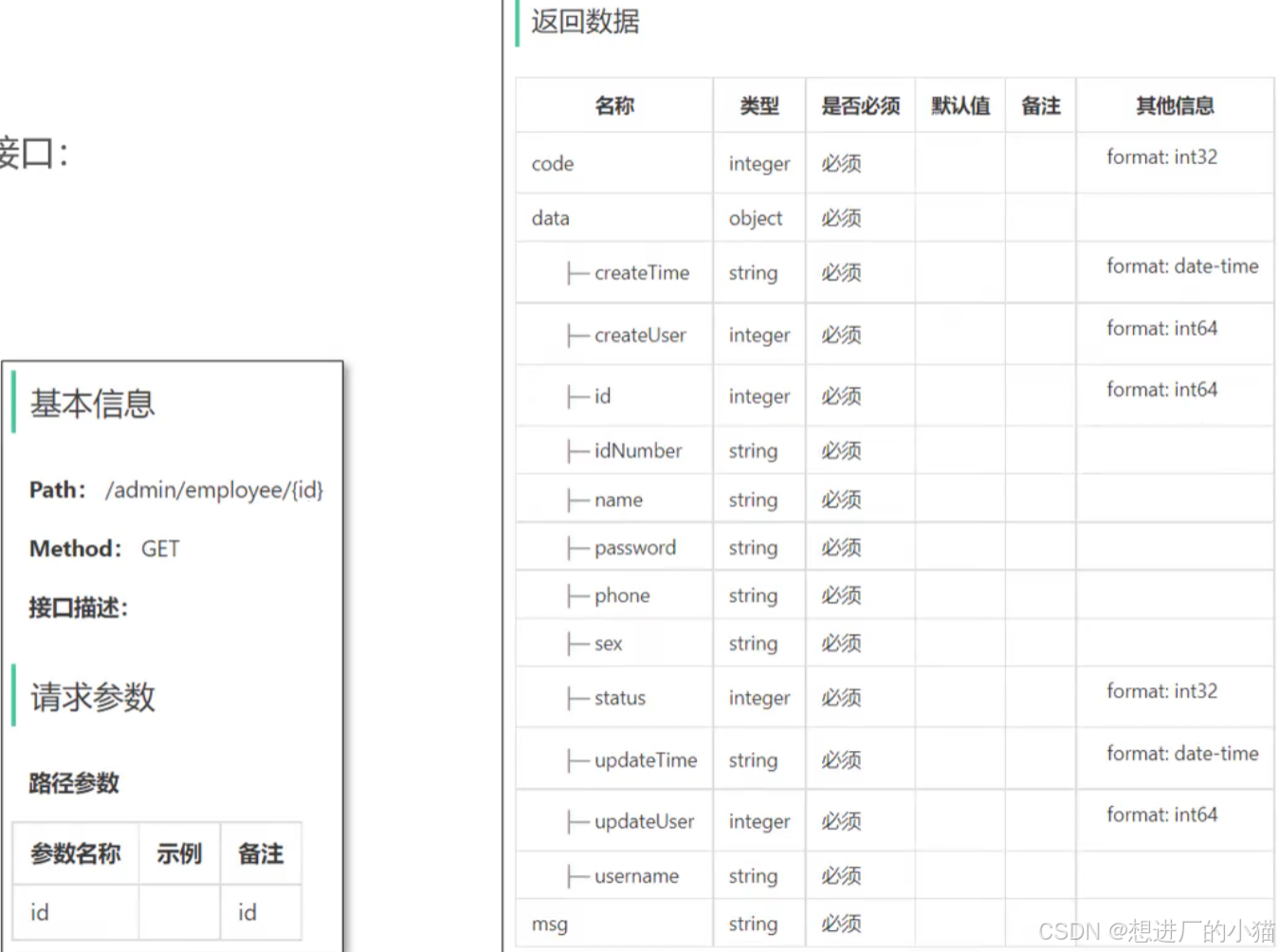This screenshot has height=952, width=1279.
Task: Click the updateUser field name
Action: (644, 822)
